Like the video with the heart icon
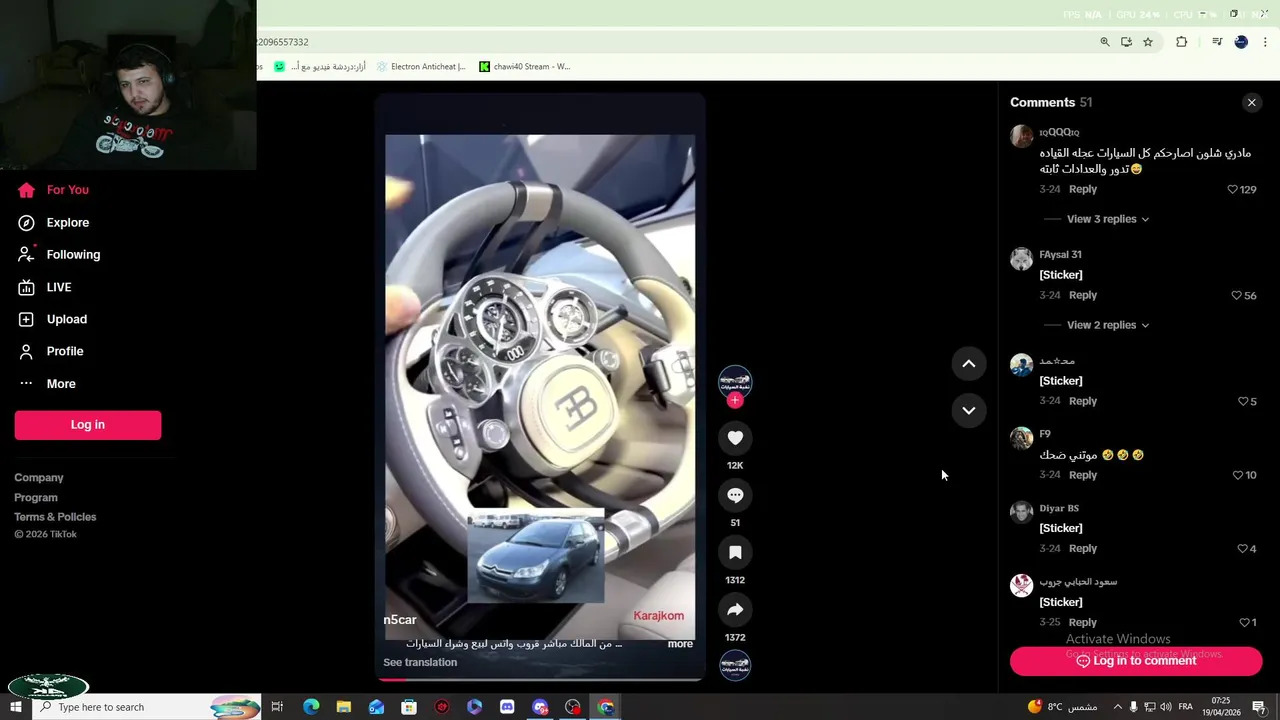 (735, 438)
